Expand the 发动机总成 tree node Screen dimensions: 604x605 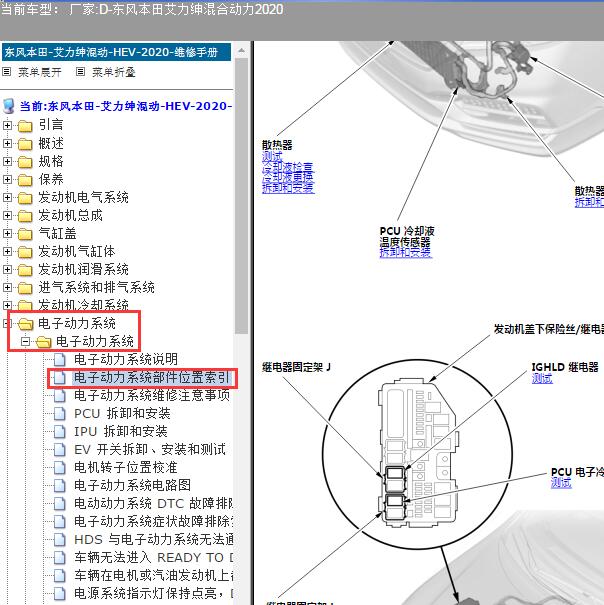(x=7, y=215)
